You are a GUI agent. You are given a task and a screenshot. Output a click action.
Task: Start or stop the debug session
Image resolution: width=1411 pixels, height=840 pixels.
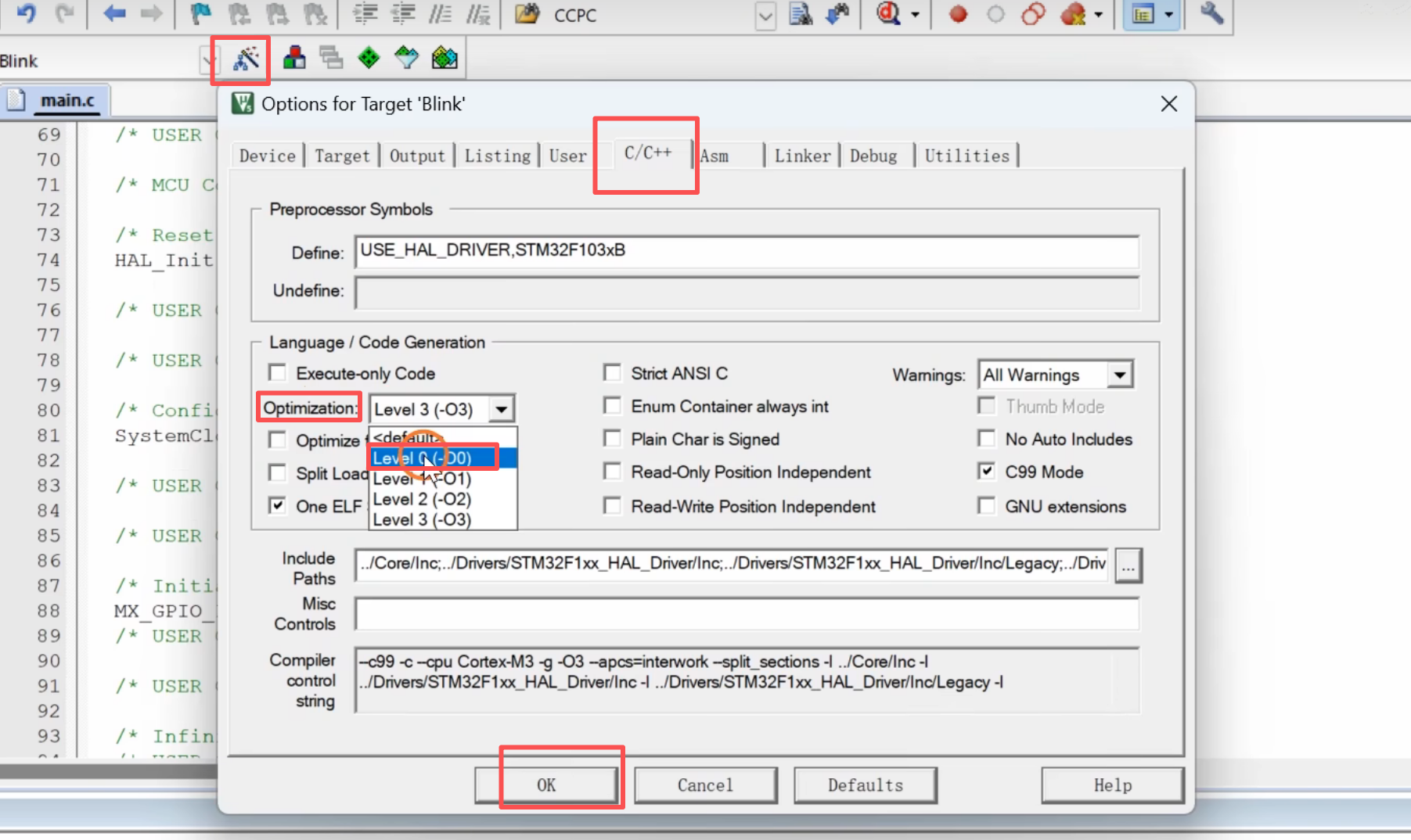pos(889,14)
